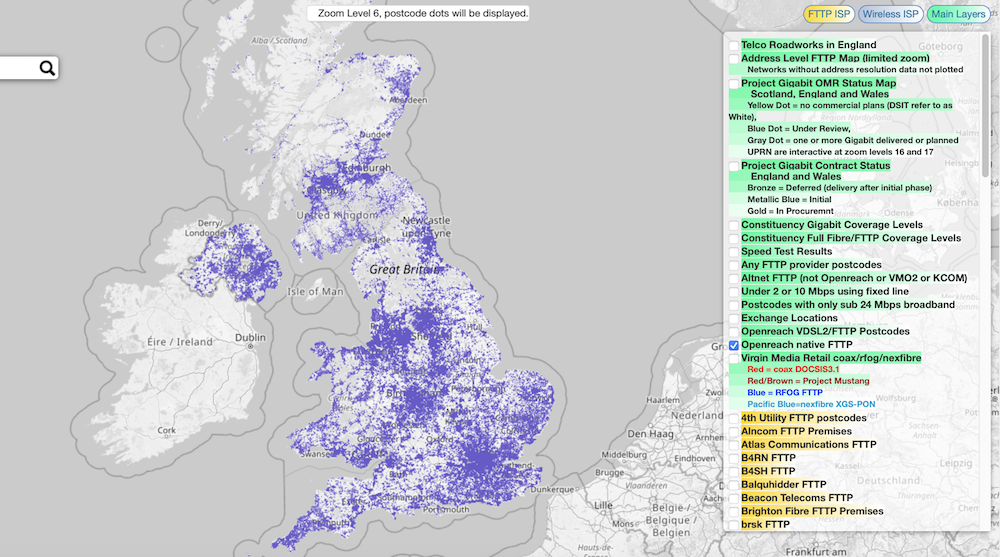The image size is (1000, 557).
Task: Turn on Project Gigabit Contract Status layer
Action: (734, 166)
